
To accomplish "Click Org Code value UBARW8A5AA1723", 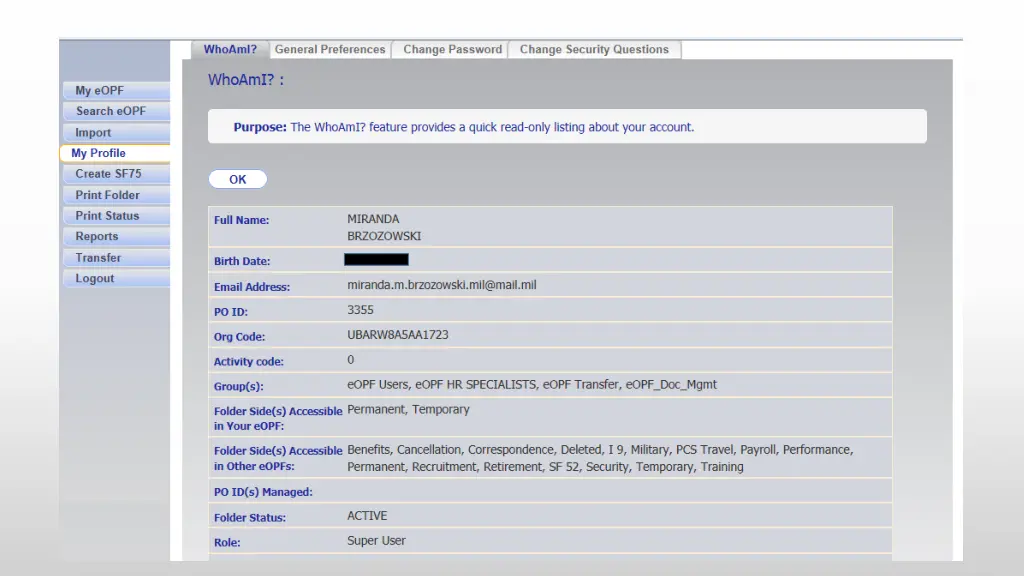I will tap(398, 335).
